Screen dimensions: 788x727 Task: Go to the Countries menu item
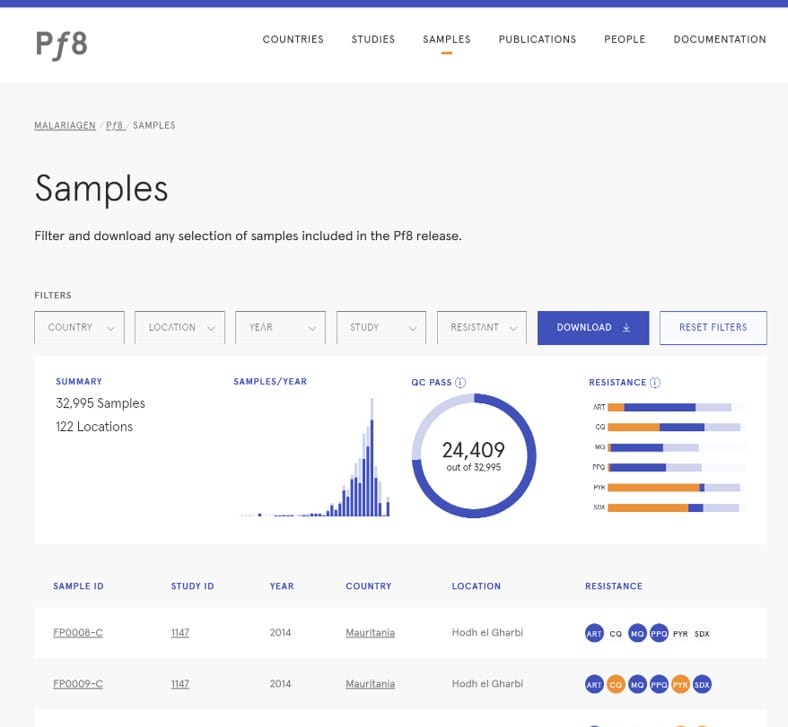tap(293, 39)
